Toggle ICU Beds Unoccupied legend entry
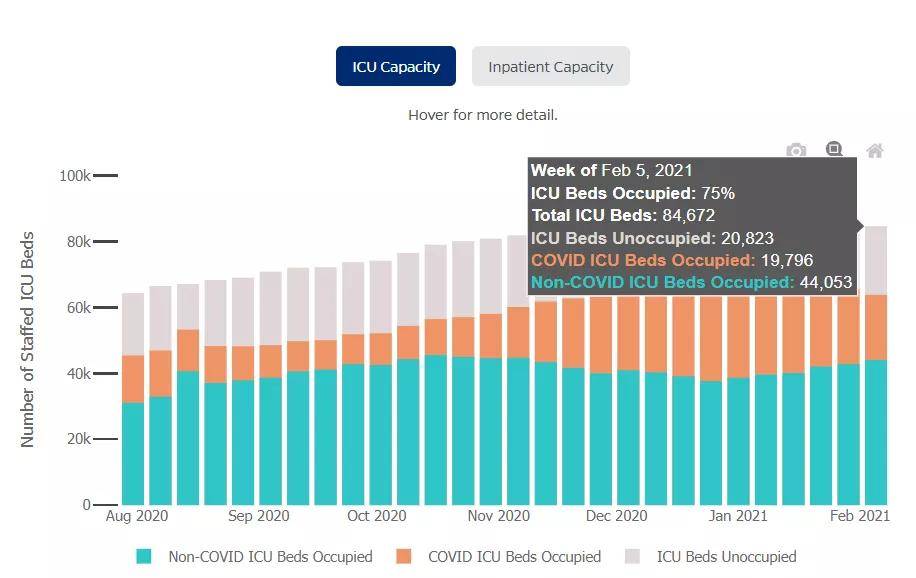Screen dimensions: 916x578 pos(726,556)
